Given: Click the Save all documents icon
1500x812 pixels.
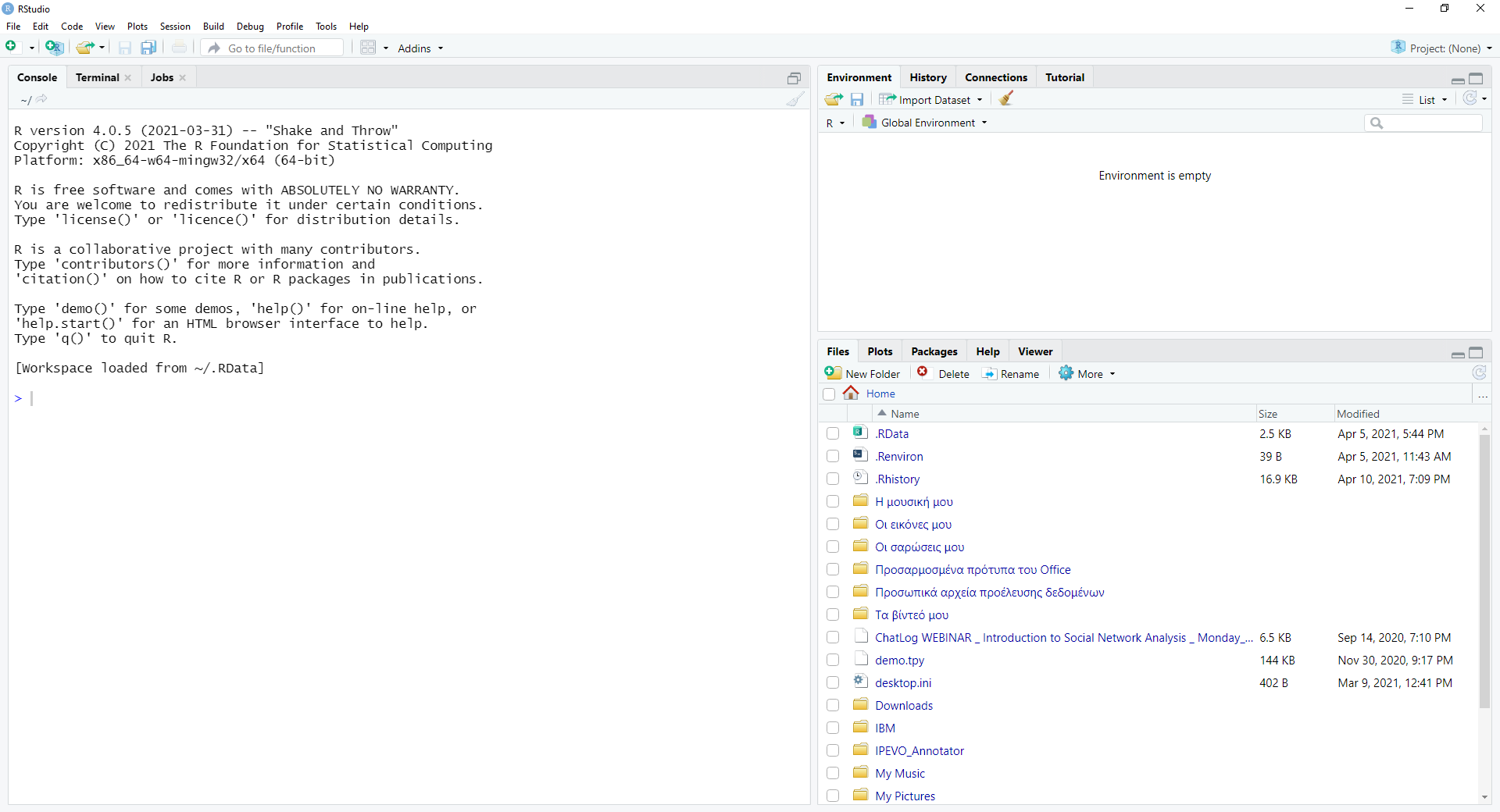Looking at the screenshot, I should pyautogui.click(x=148, y=48).
